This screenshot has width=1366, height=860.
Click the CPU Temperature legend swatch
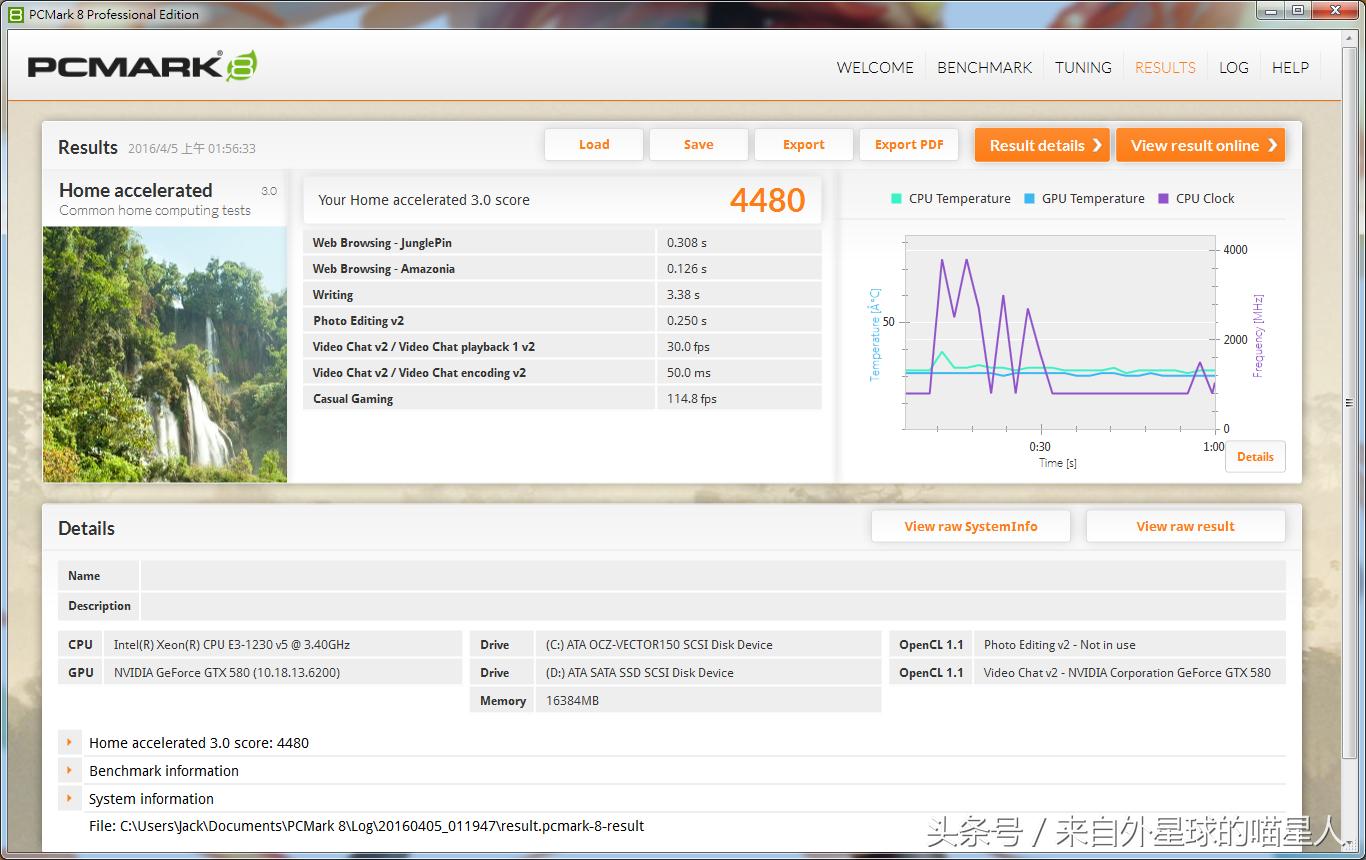tap(896, 199)
